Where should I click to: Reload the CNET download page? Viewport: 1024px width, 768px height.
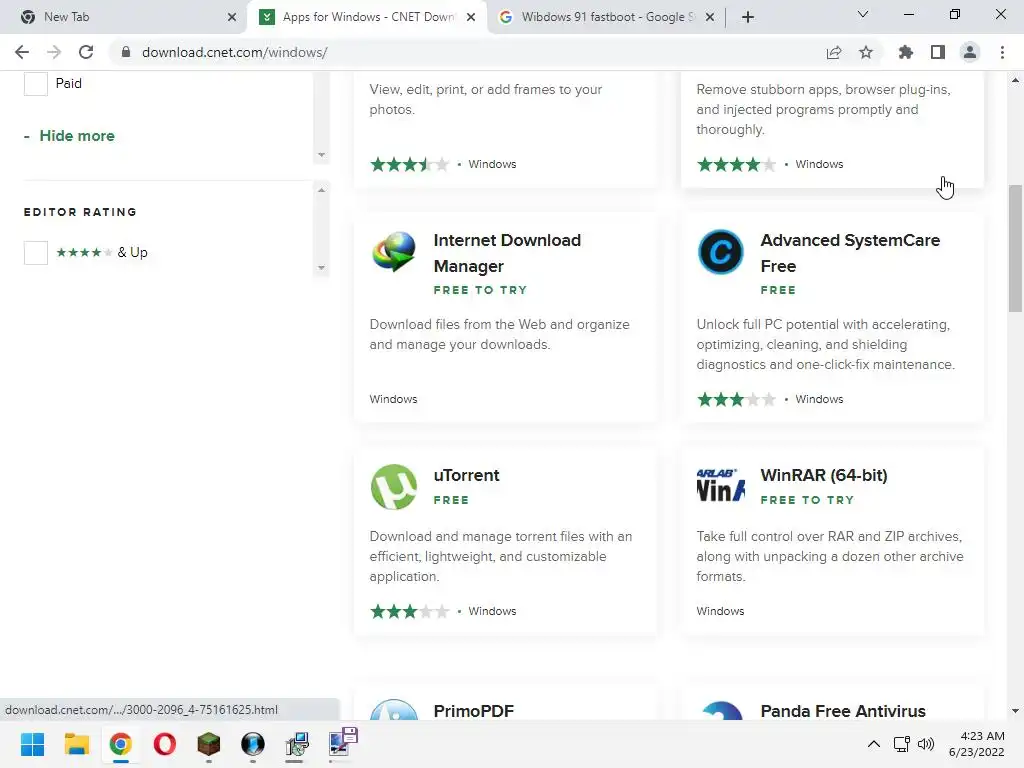point(86,52)
